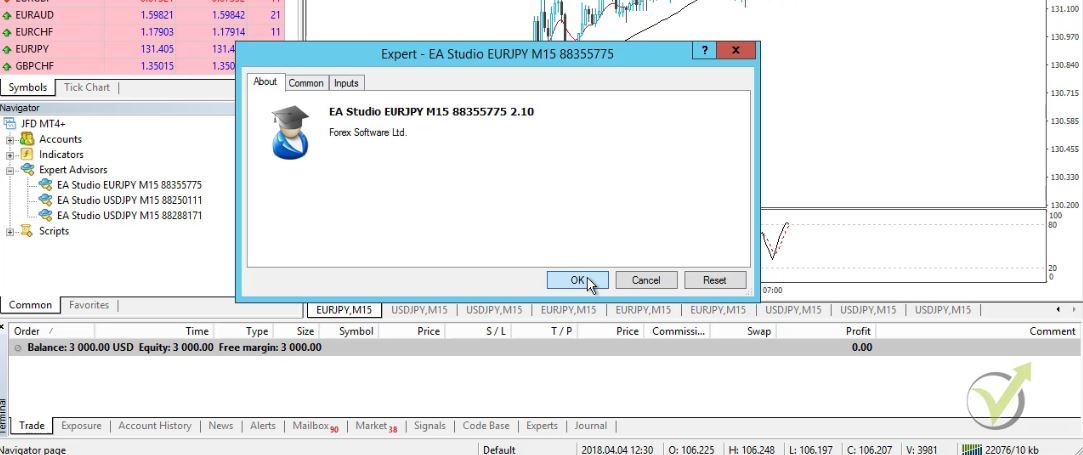Image resolution: width=1083 pixels, height=455 pixels.
Task: Click the Comment column header
Action: pos(977,331)
